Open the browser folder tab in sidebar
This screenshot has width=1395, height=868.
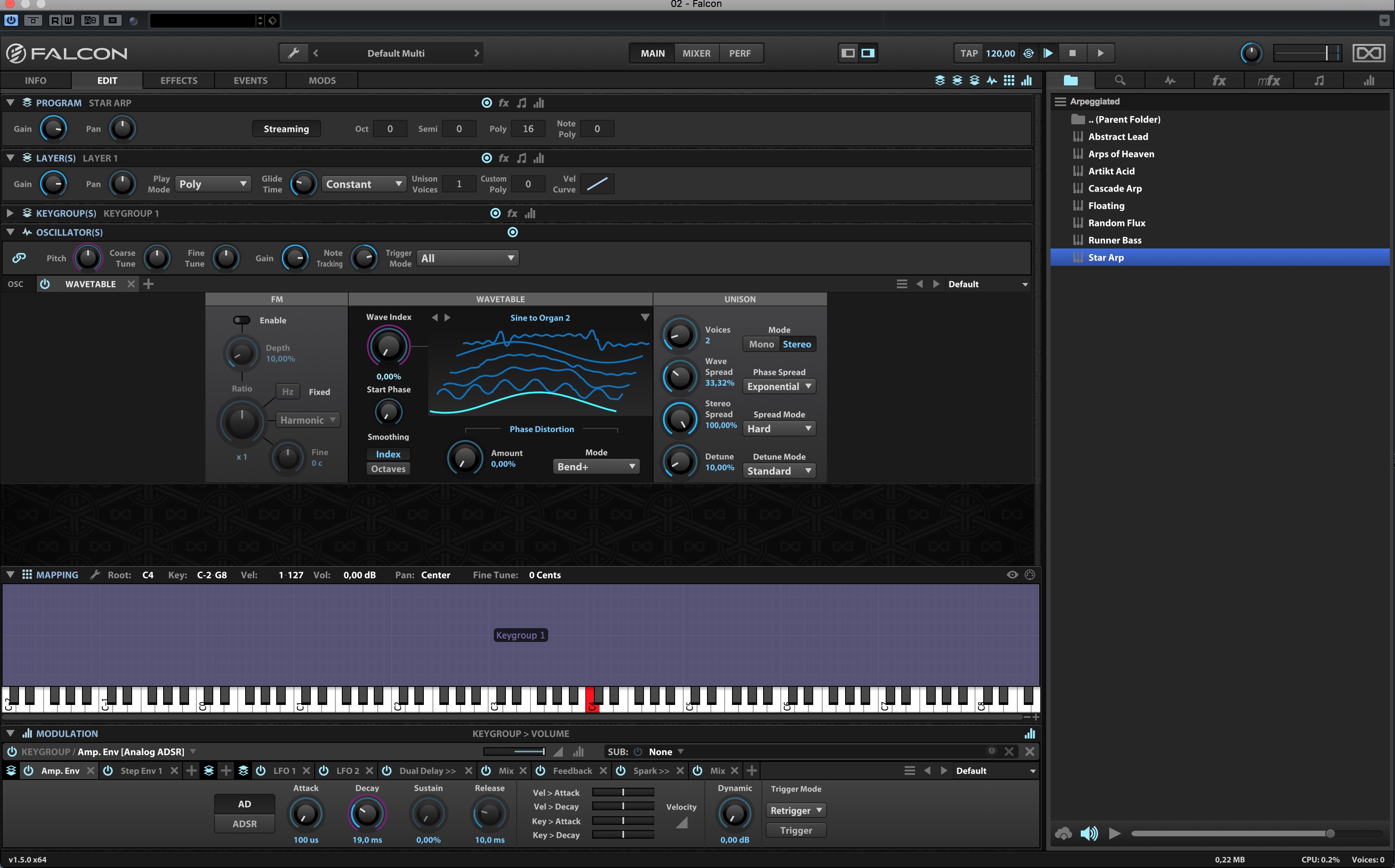[1070, 80]
